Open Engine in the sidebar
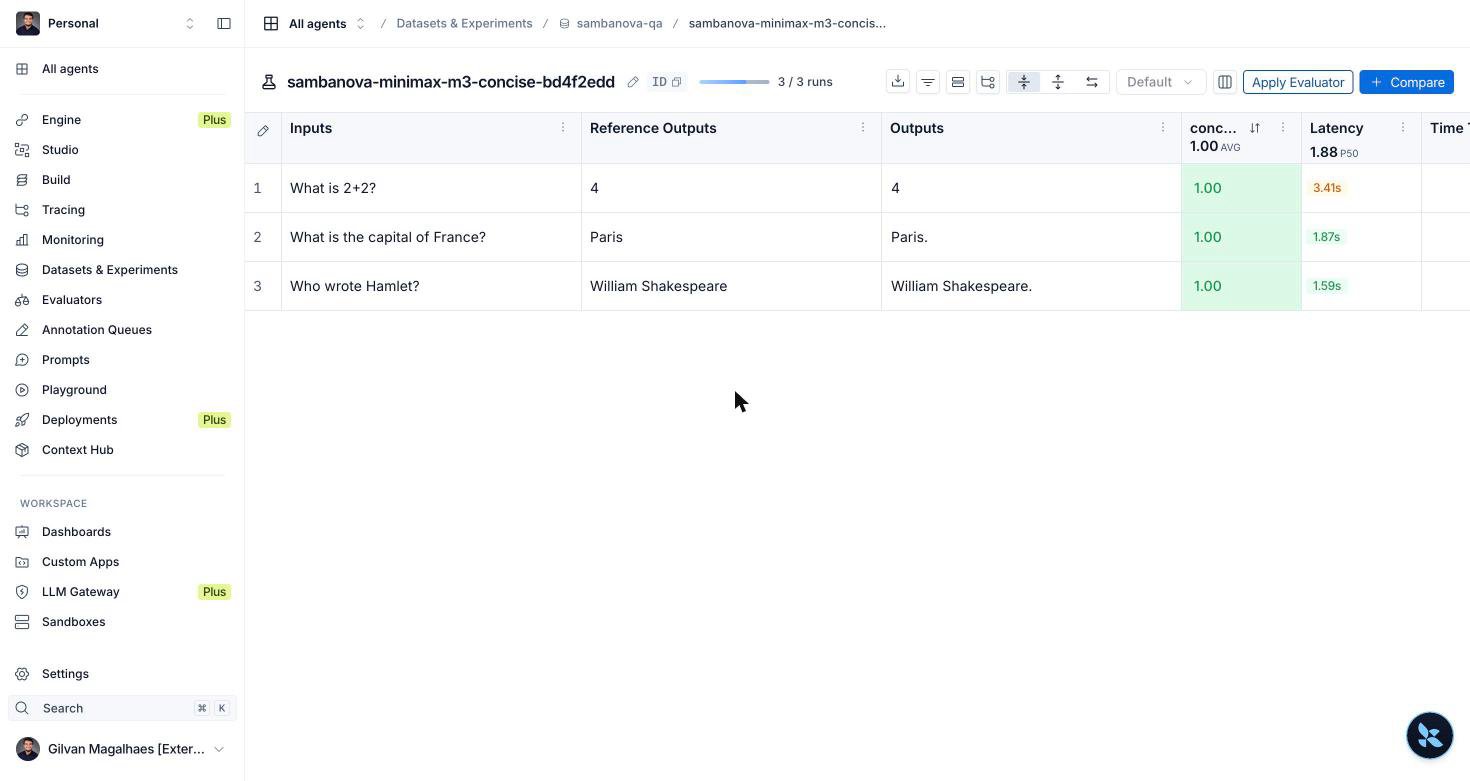1470x781 pixels. click(x=122, y=120)
